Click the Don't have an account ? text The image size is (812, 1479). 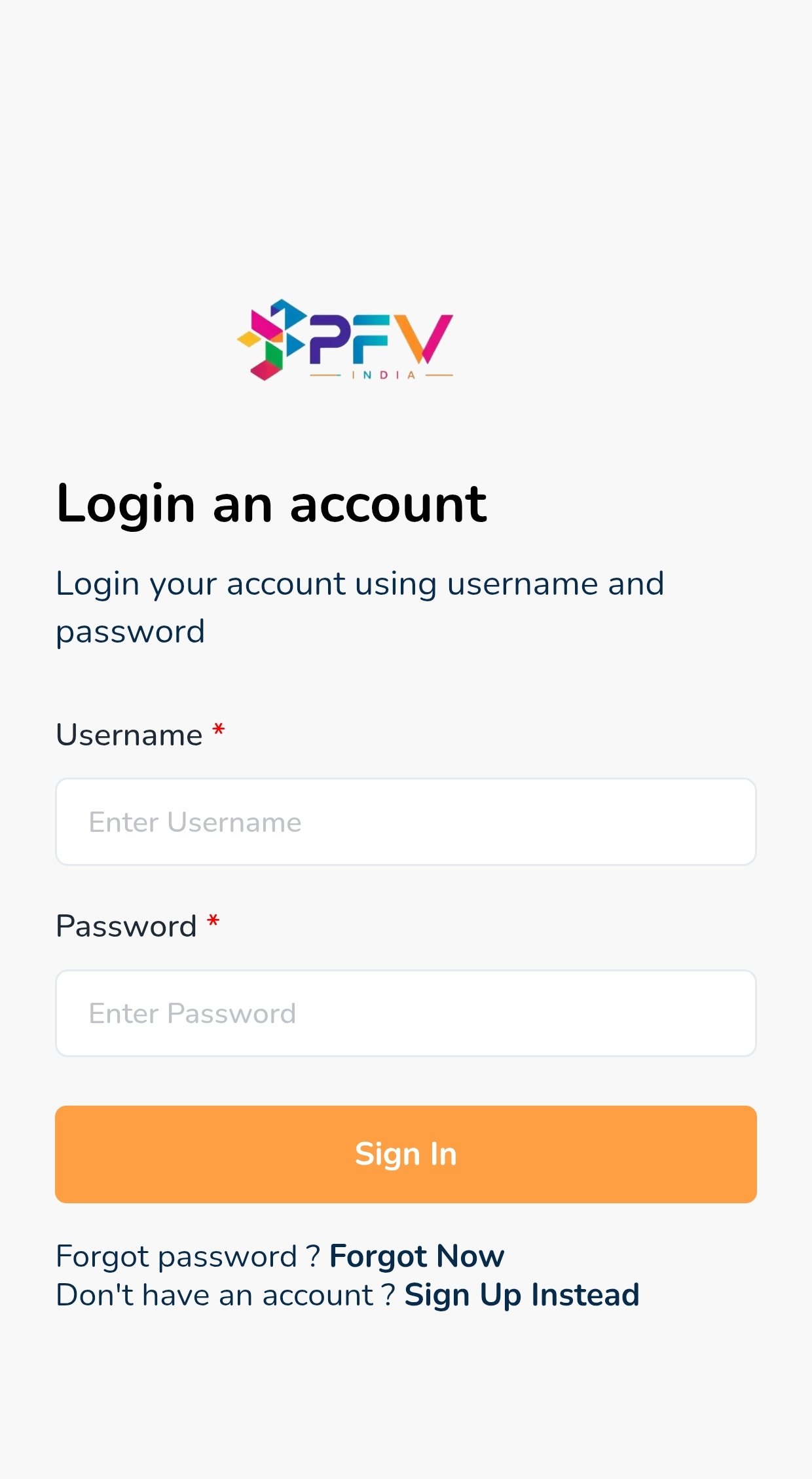click(x=226, y=1295)
